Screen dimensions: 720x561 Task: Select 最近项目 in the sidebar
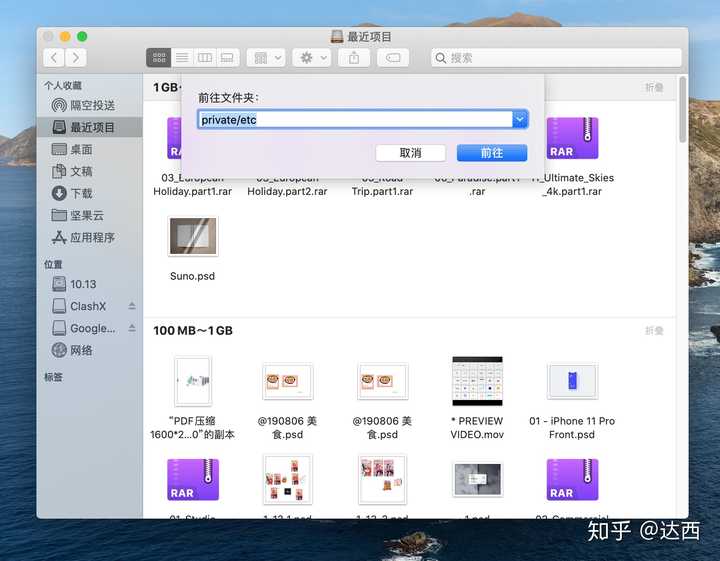[x=90, y=127]
